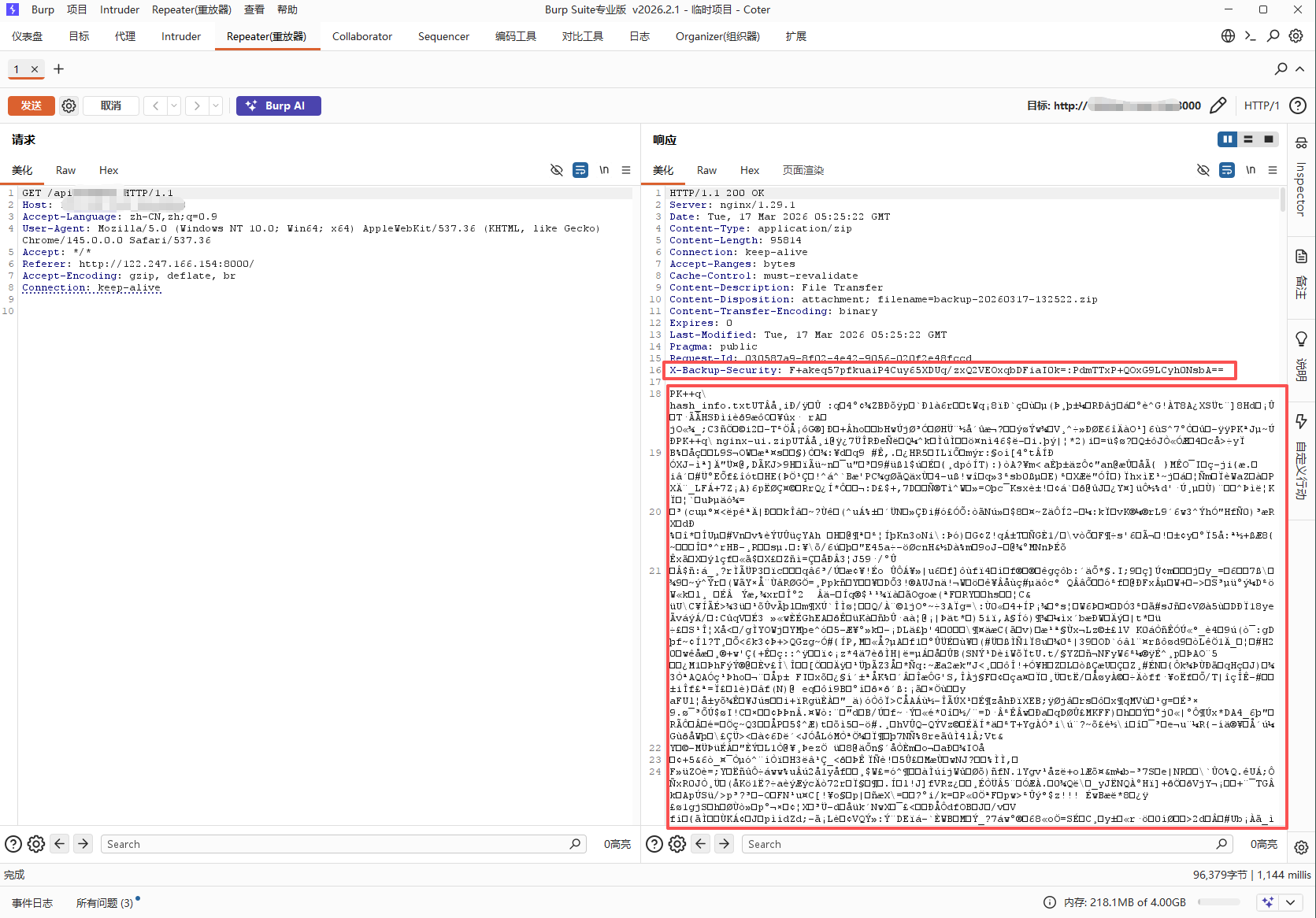Toggle \n display in response panel
1316x918 pixels.
pyautogui.click(x=1250, y=170)
